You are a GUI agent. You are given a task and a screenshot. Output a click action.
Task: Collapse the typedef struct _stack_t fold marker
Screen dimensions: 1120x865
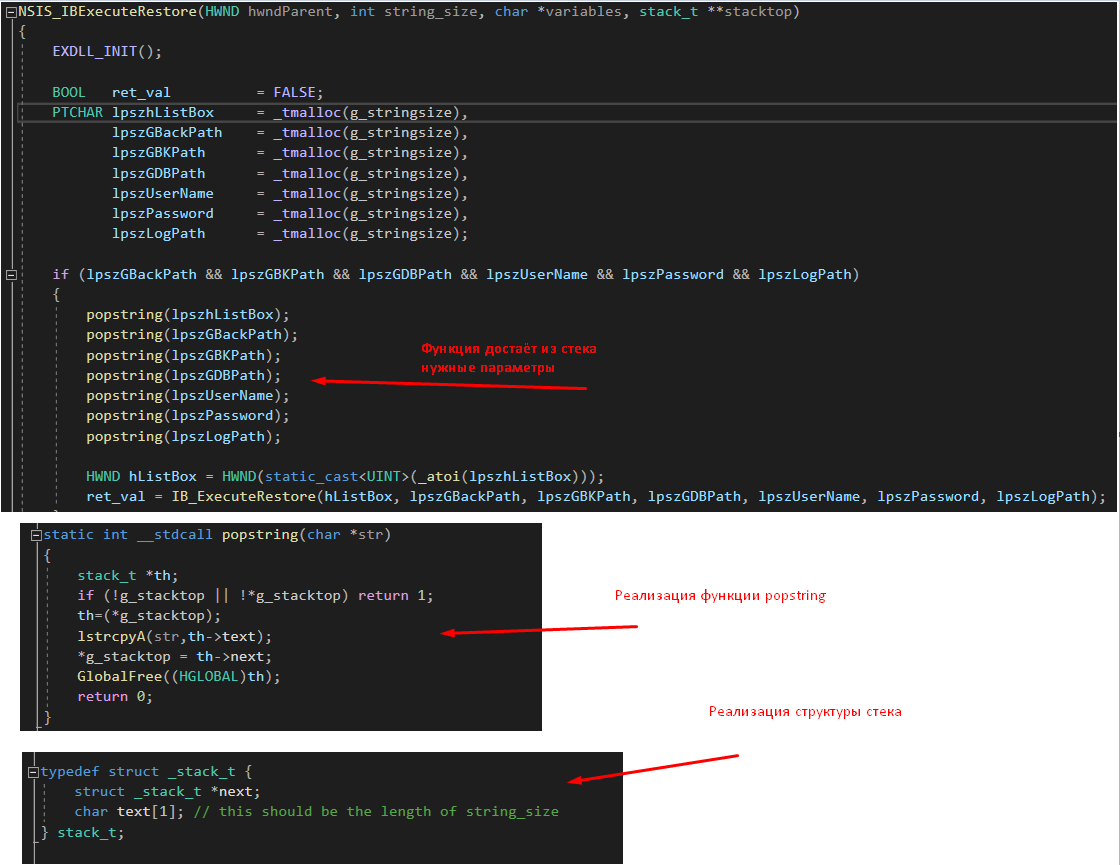34,772
